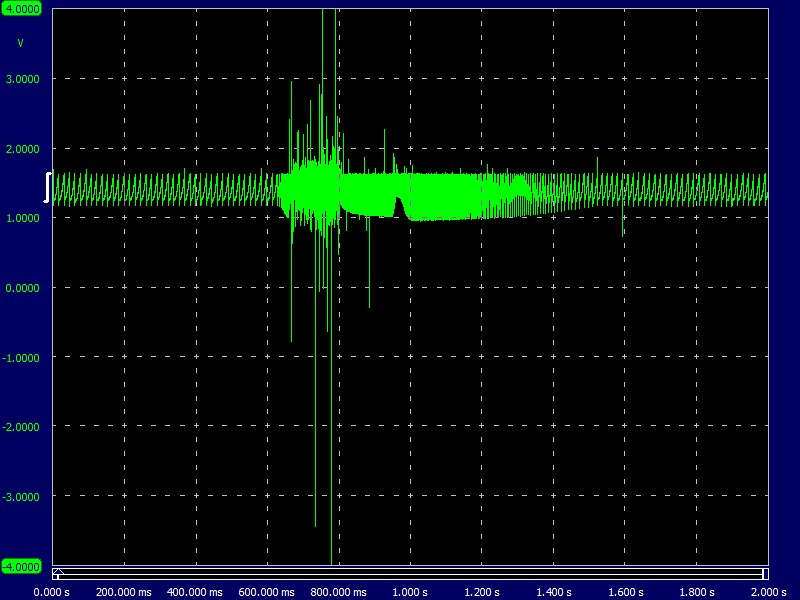The image size is (800, 600).
Task: Click the 600.000 ms time axis label
Action: [266, 592]
